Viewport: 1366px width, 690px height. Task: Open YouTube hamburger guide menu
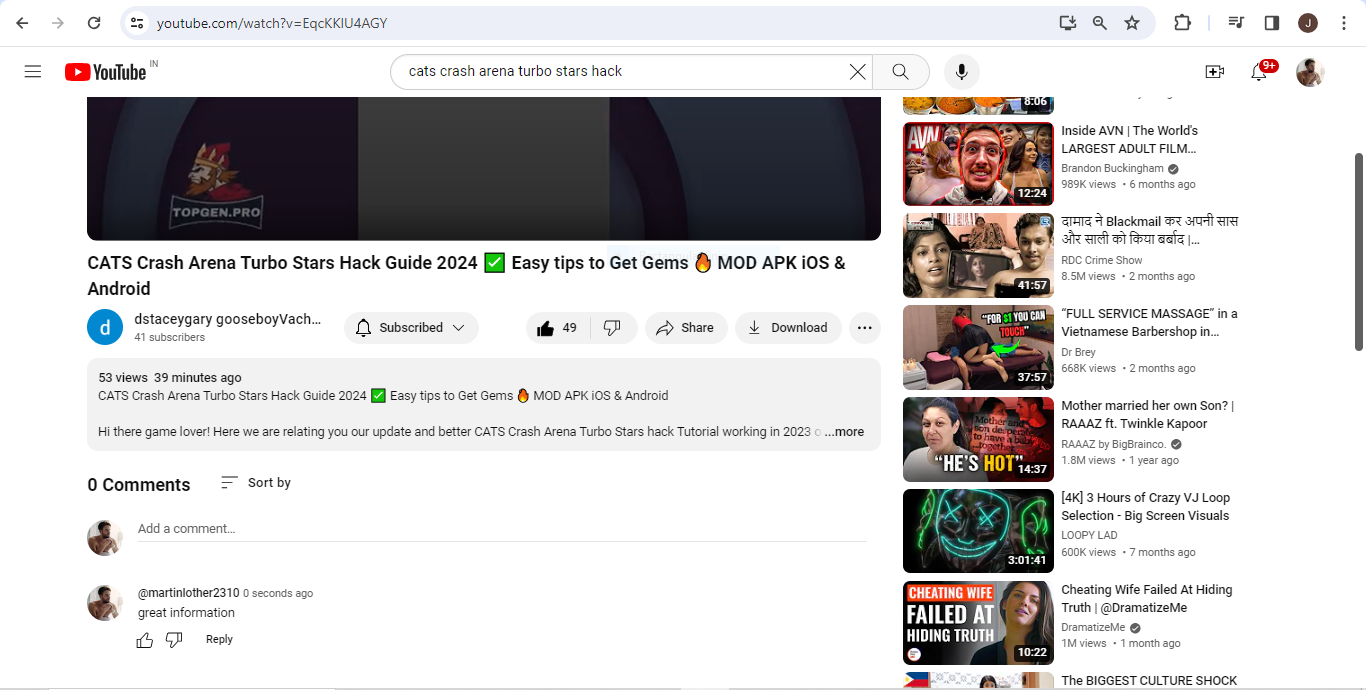pyautogui.click(x=33, y=72)
